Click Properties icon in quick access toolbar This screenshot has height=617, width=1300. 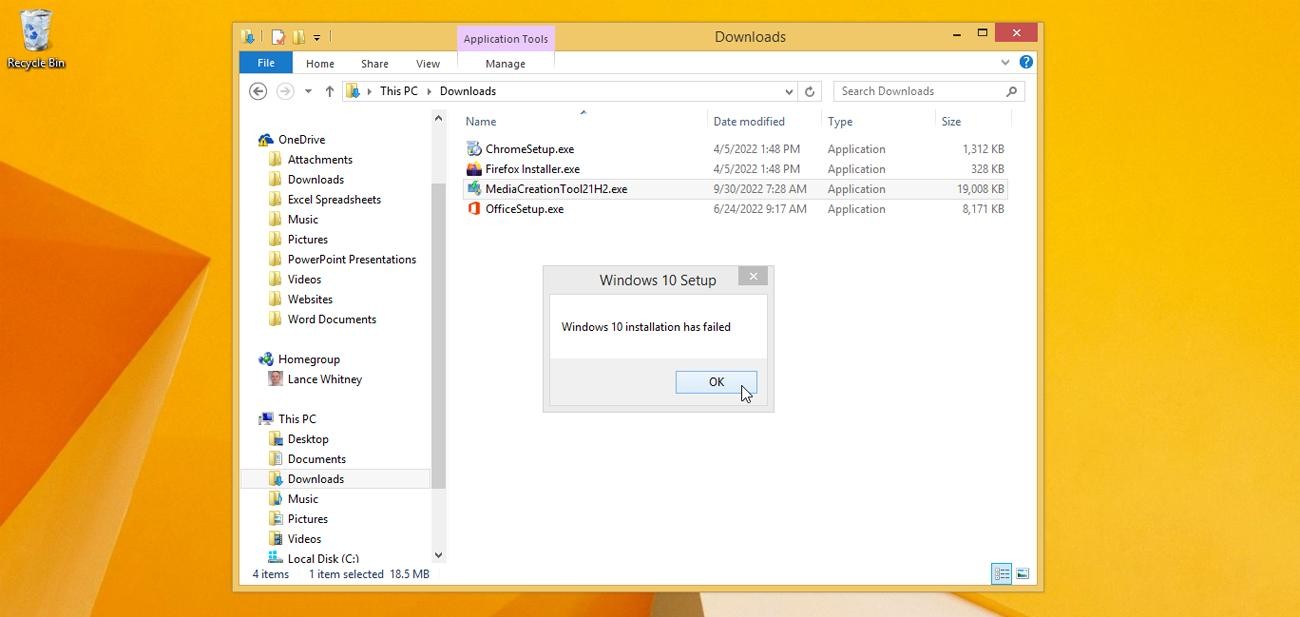pos(278,37)
